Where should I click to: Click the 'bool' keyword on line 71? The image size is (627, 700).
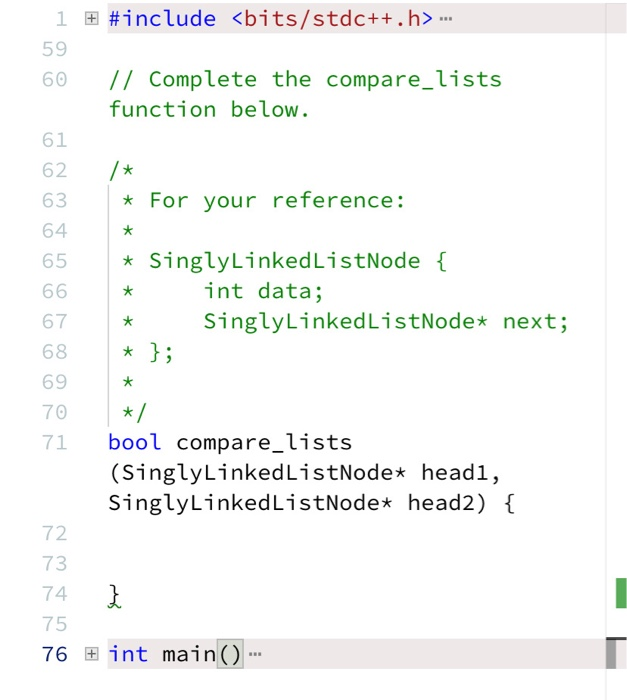pyautogui.click(x=134, y=442)
